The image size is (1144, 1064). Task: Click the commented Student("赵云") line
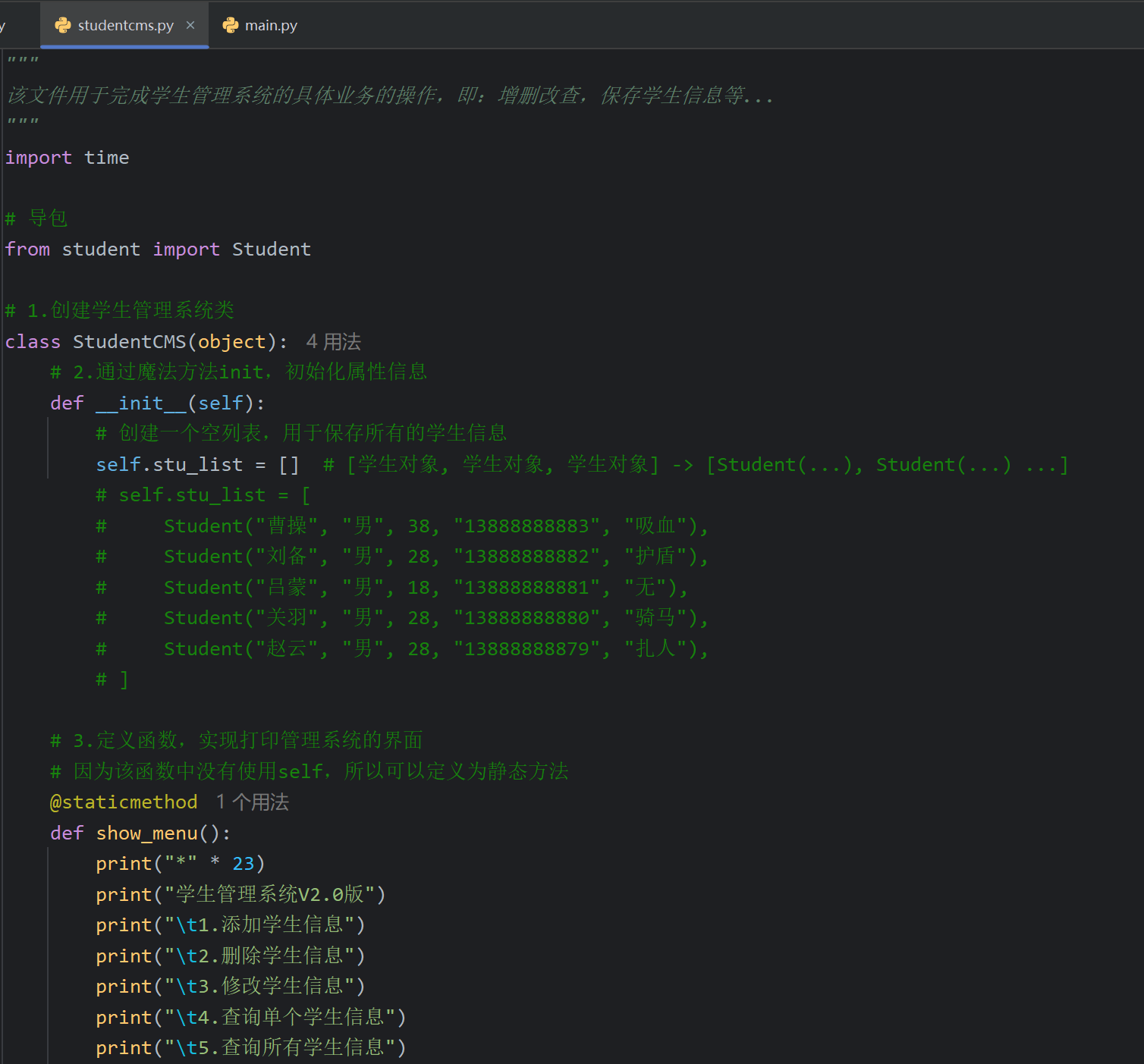tap(402, 649)
